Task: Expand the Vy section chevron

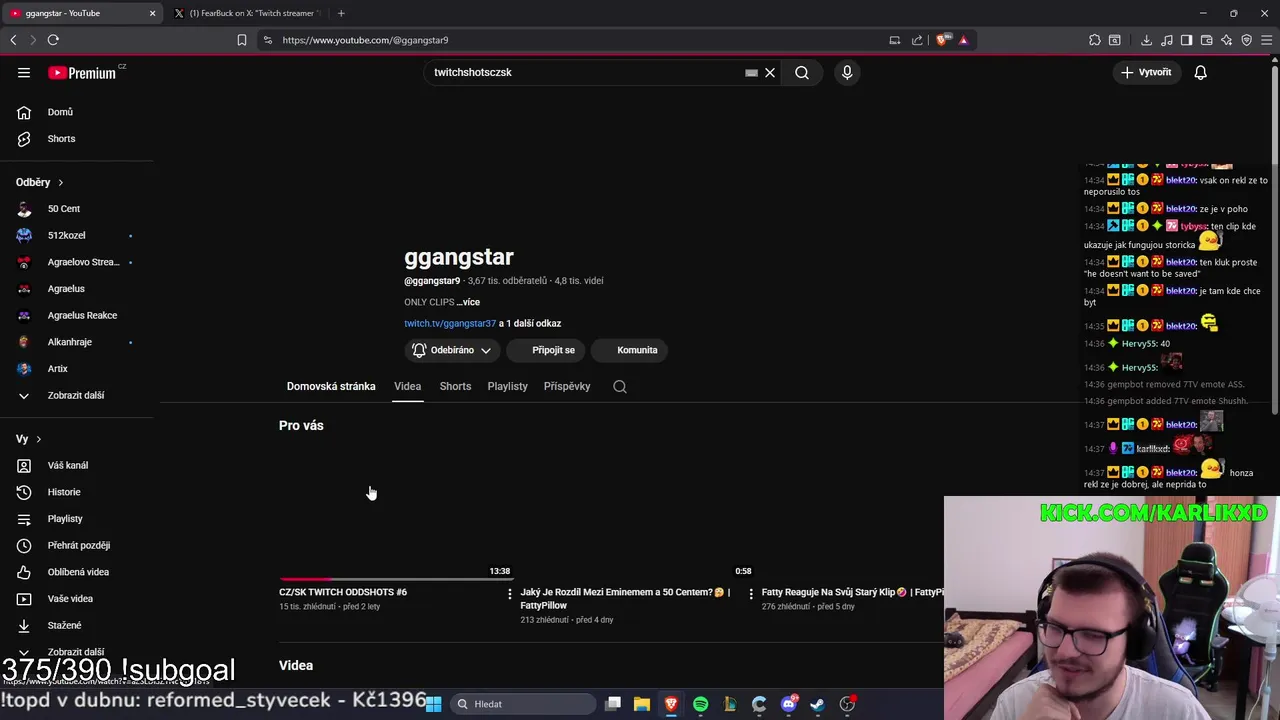Action: click(x=38, y=439)
